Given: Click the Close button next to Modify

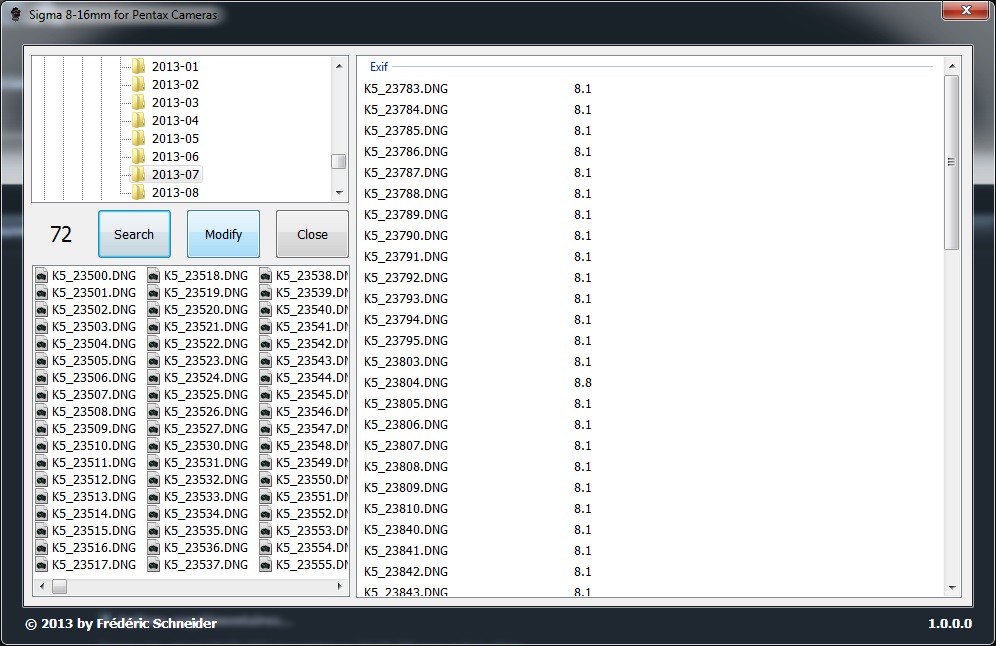Looking at the screenshot, I should pyautogui.click(x=312, y=234).
